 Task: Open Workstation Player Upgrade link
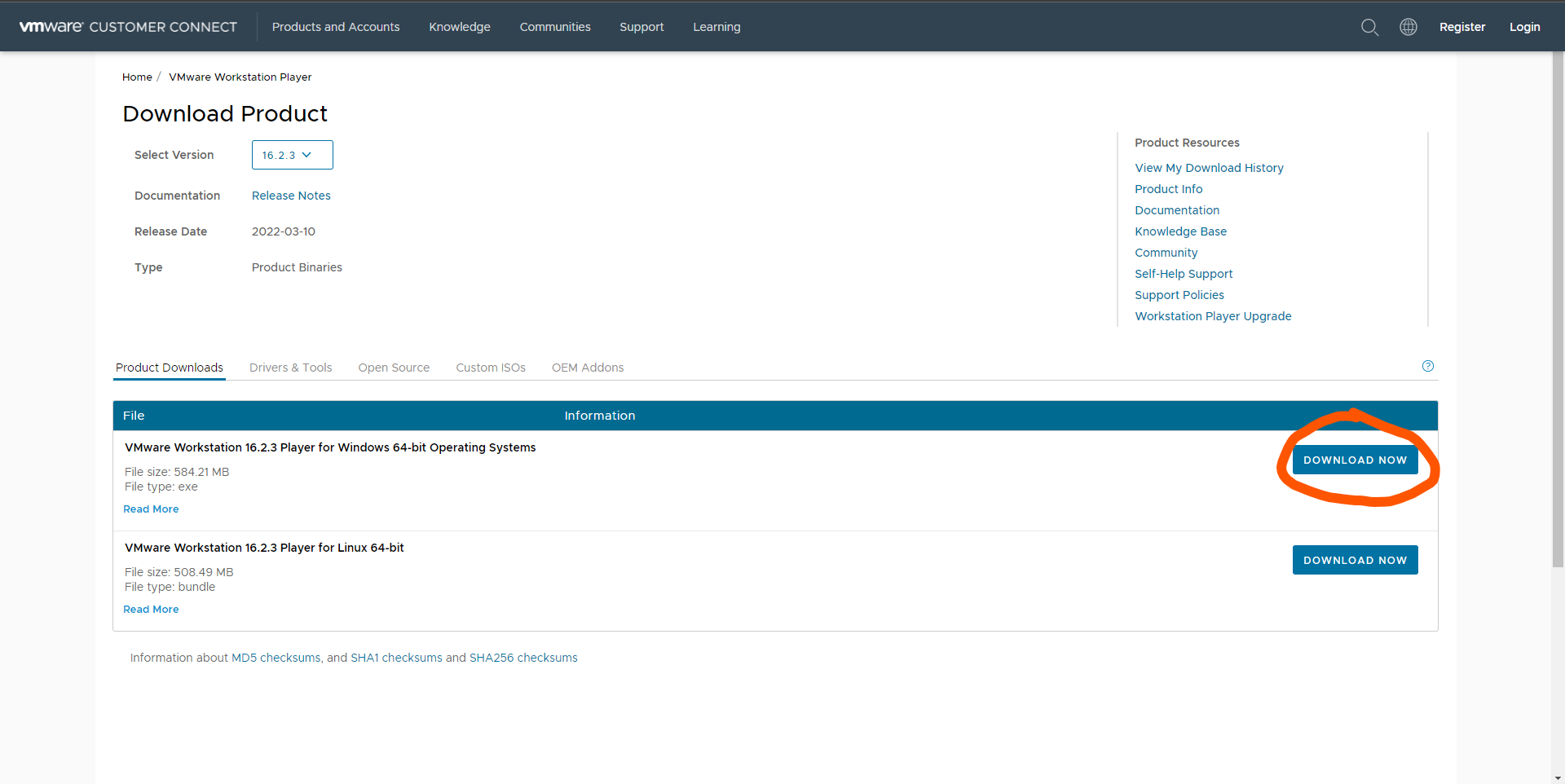[x=1213, y=316]
